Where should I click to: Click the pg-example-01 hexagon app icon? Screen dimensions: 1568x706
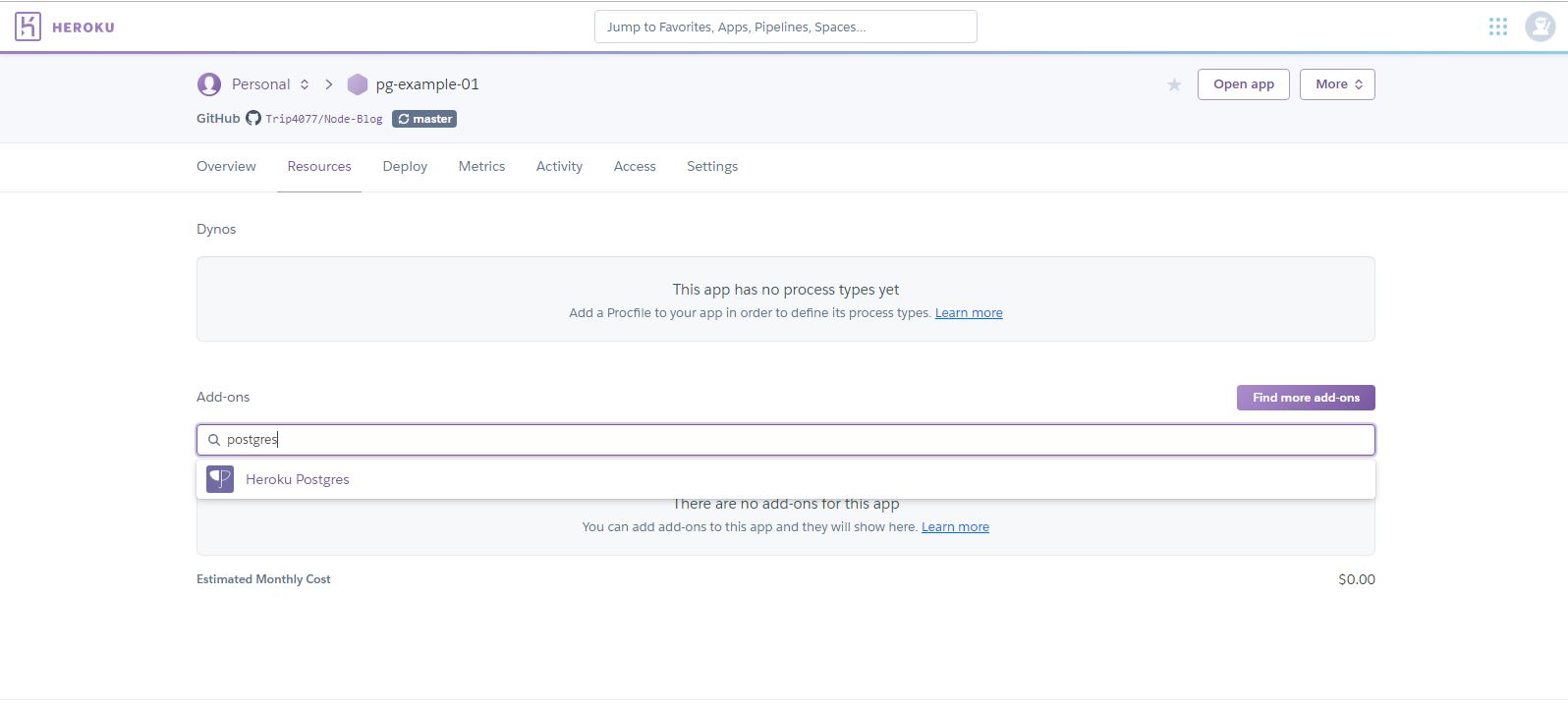pyautogui.click(x=358, y=84)
